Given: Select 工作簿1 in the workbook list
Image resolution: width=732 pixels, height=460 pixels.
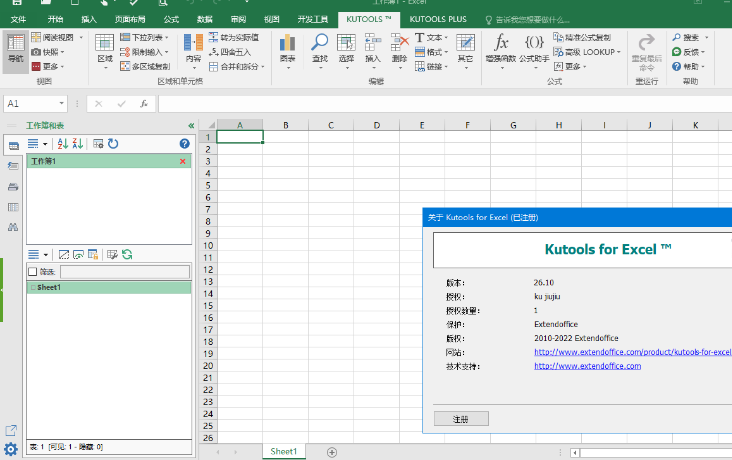Looking at the screenshot, I should (x=109, y=161).
